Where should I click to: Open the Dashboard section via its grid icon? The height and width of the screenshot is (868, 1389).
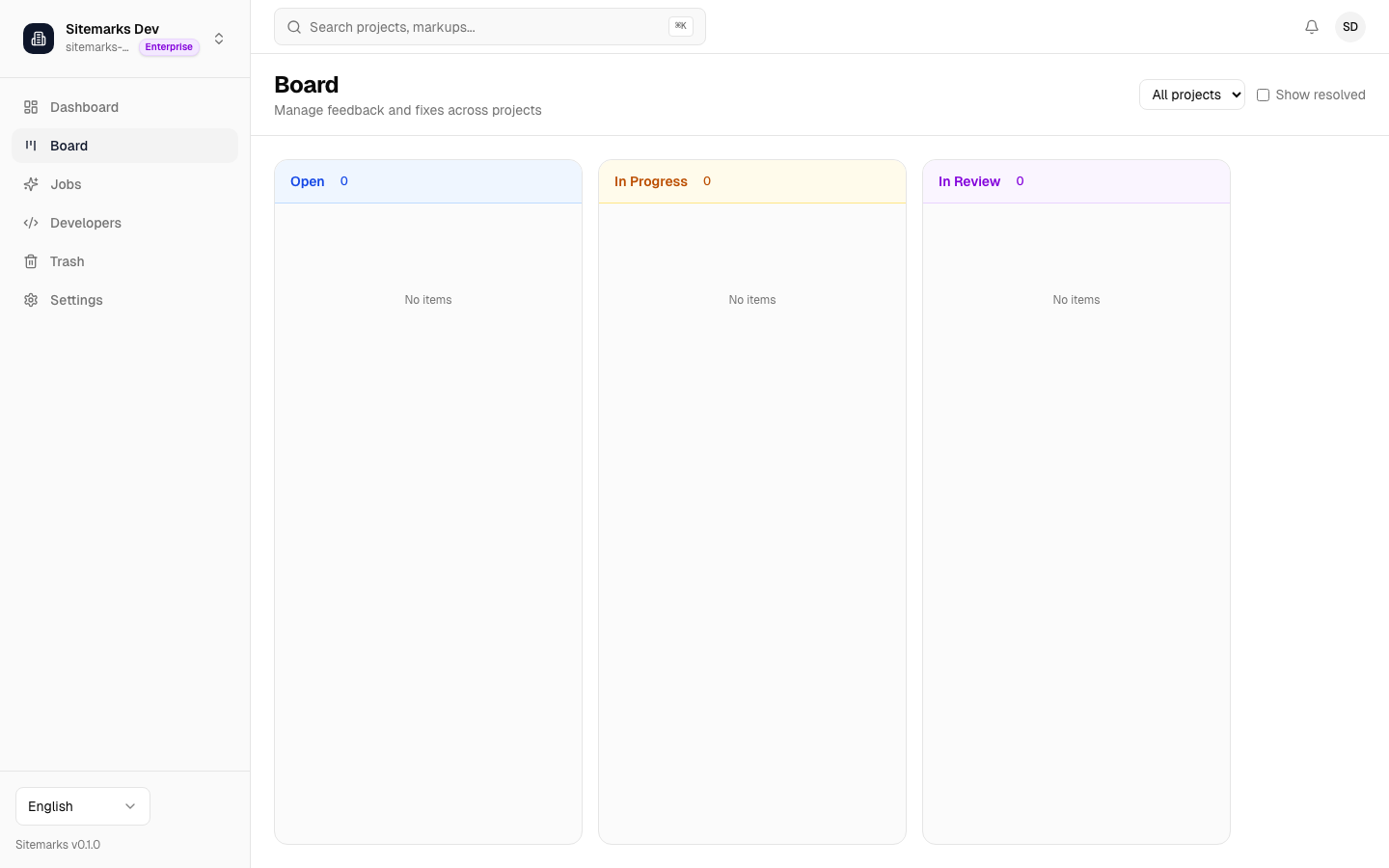[31, 107]
